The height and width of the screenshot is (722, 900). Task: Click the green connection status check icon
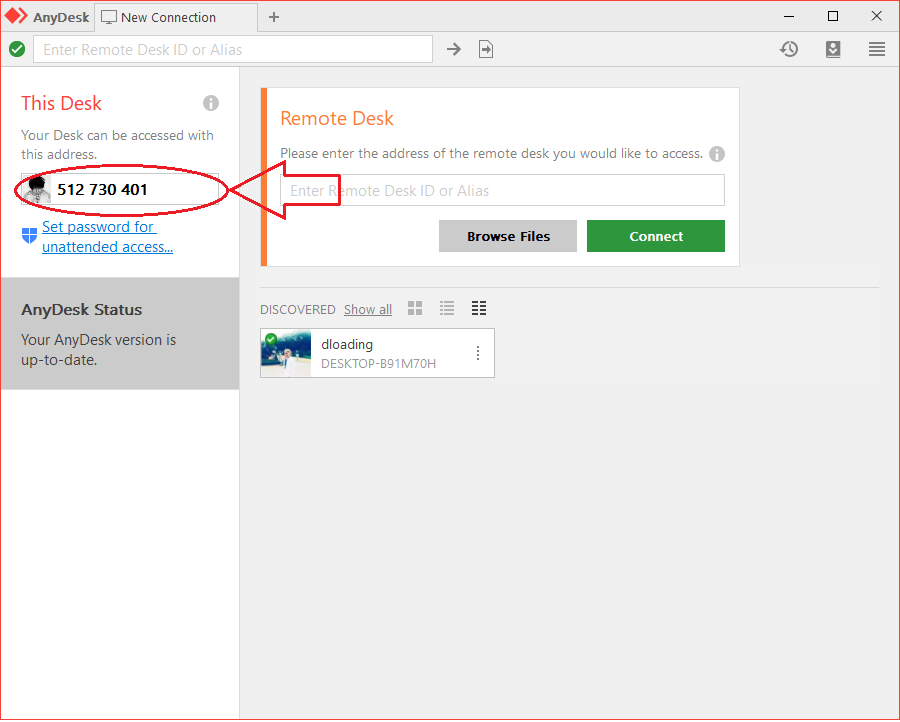click(17, 49)
